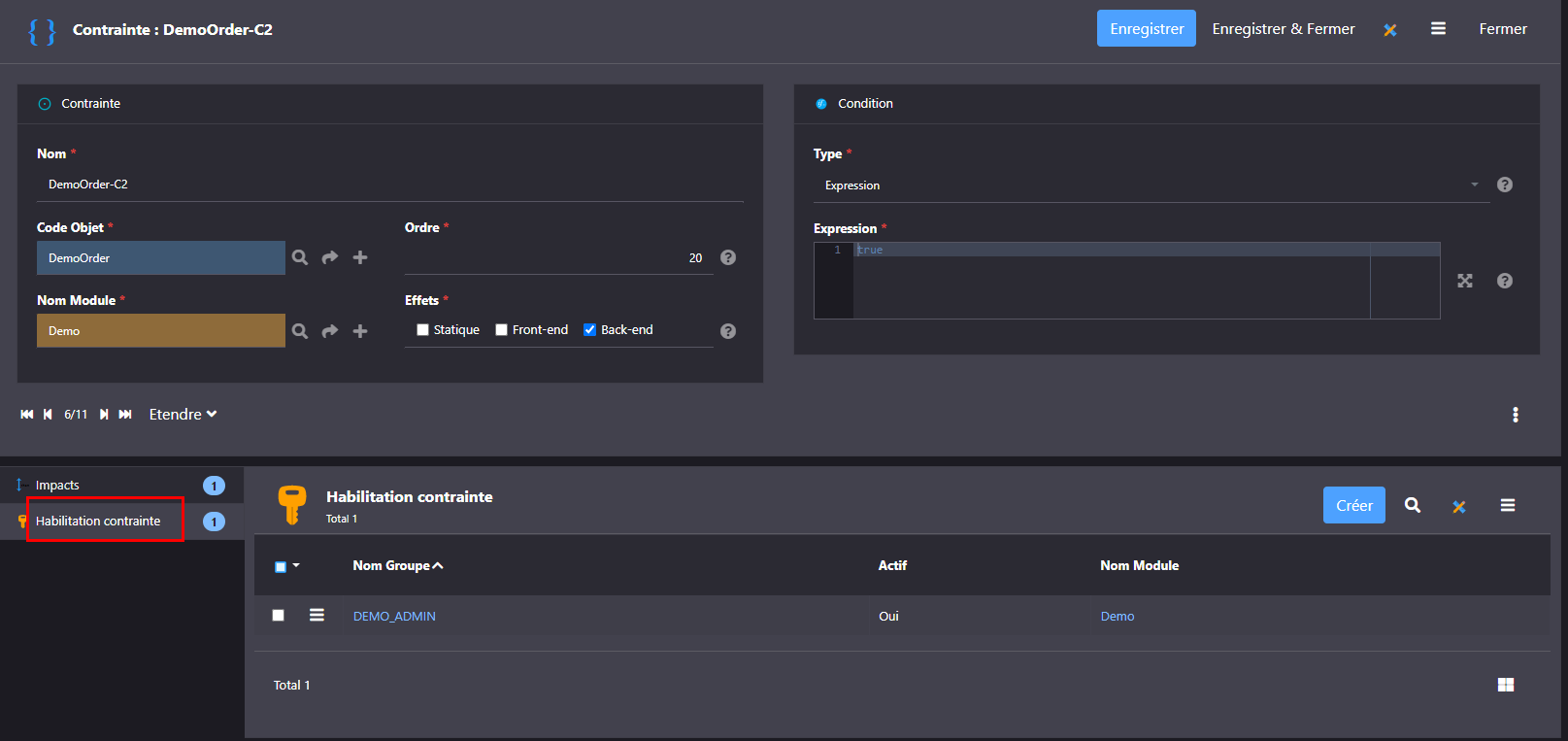This screenshot has width=1568, height=741.
Task: Show help for the Ordre field
Action: pos(728,257)
